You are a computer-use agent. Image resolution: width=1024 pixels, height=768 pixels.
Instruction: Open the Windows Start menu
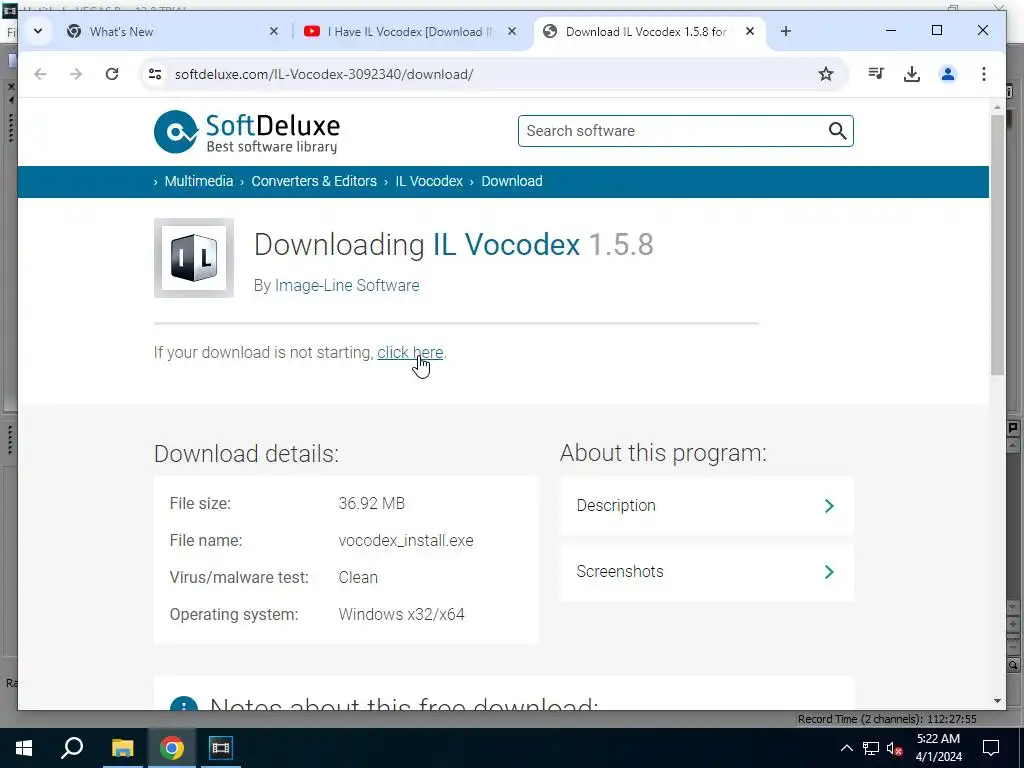(24, 748)
